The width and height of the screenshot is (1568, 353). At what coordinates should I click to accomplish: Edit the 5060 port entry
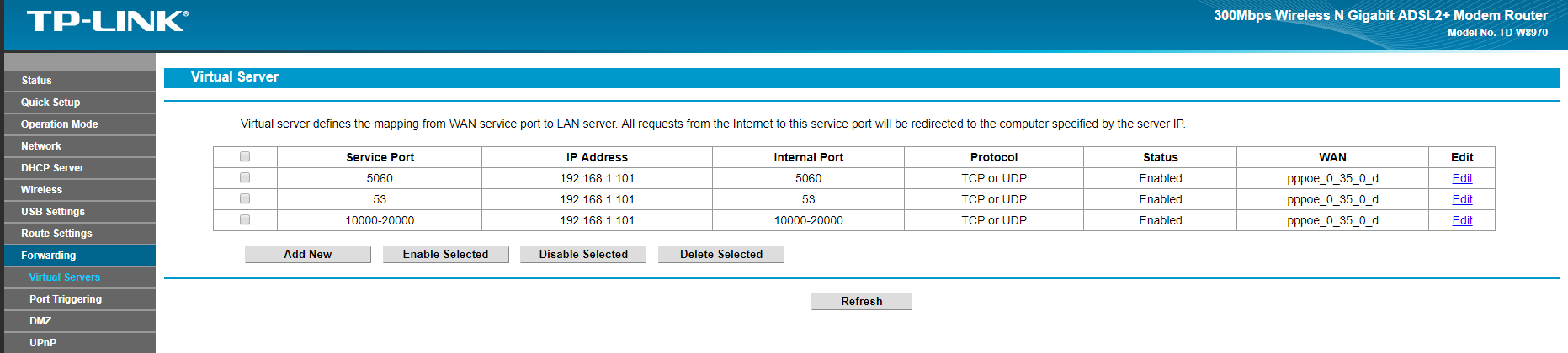click(x=1462, y=178)
